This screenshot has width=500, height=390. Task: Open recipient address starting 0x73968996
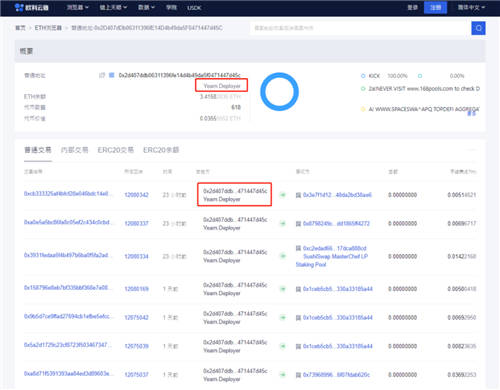point(336,375)
